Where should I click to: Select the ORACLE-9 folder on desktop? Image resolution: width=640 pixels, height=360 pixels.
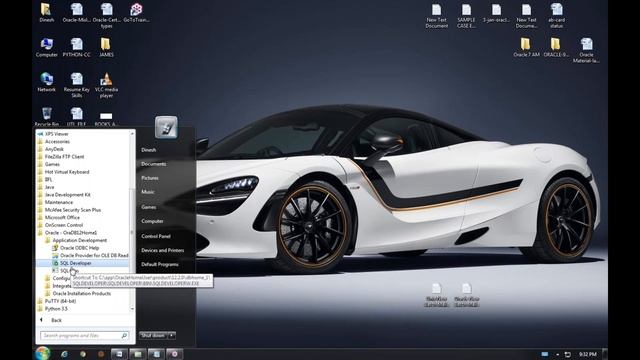click(x=556, y=47)
